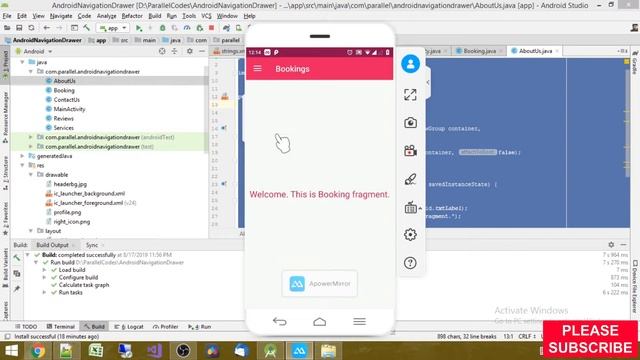
Task: Click the Make Project hammer icon
Action: (87, 28)
